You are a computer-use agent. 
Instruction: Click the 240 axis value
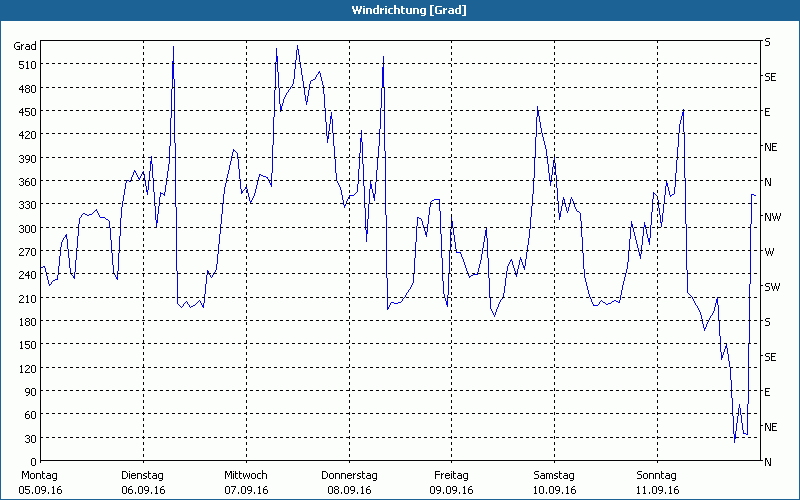28,274
